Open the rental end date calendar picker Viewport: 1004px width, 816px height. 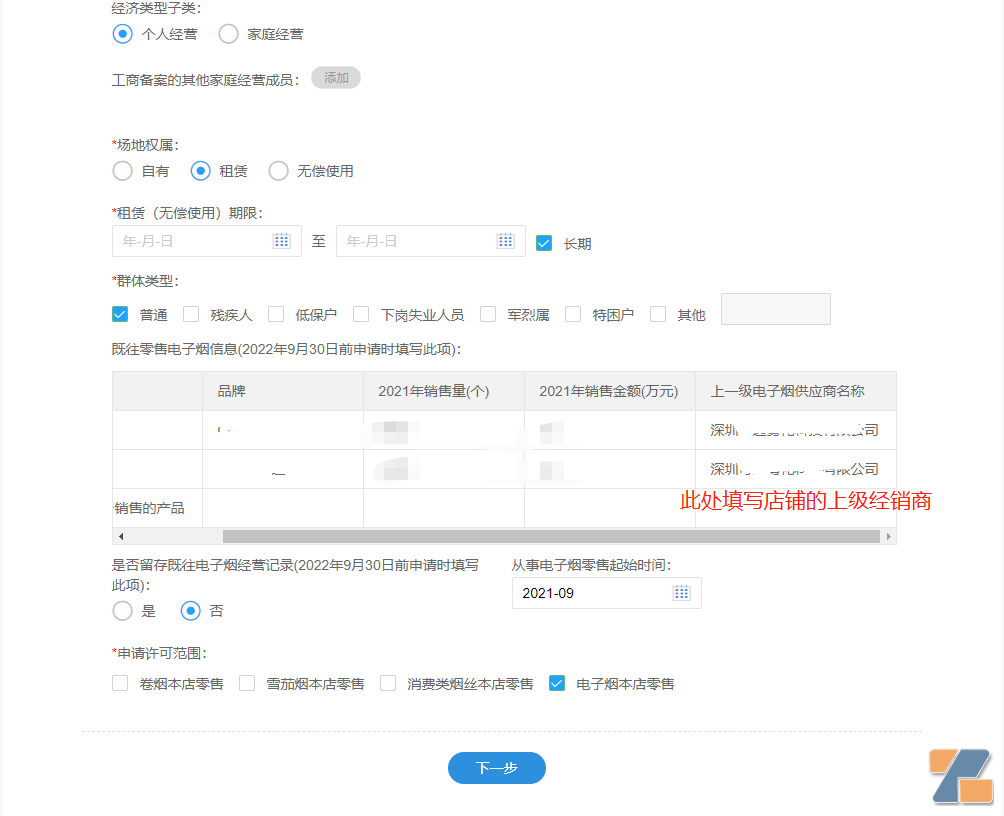[507, 240]
